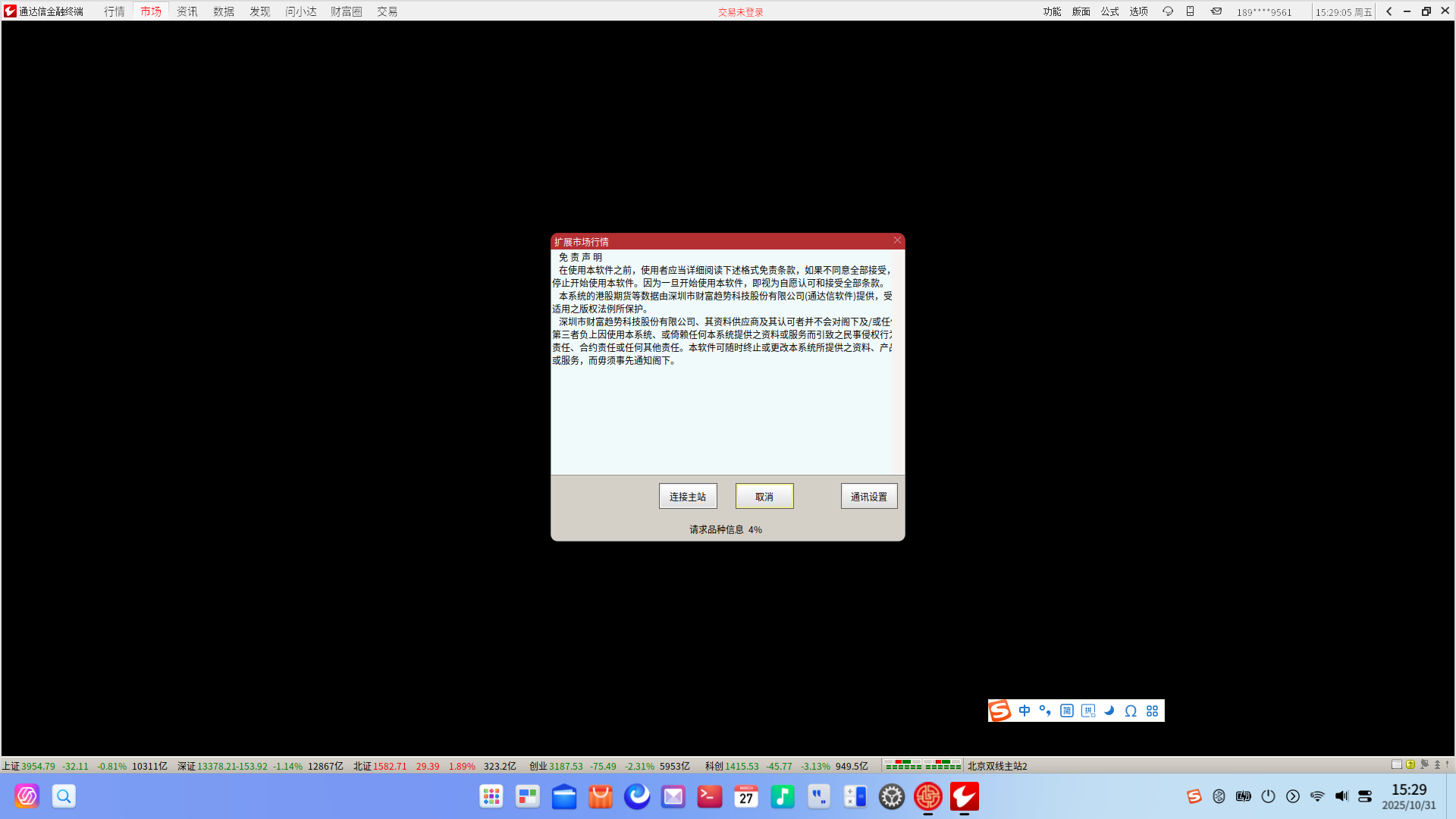Image resolution: width=1456 pixels, height=819 pixels.
Task: Click the 北京双线主站2 server status
Action: tap(997, 766)
